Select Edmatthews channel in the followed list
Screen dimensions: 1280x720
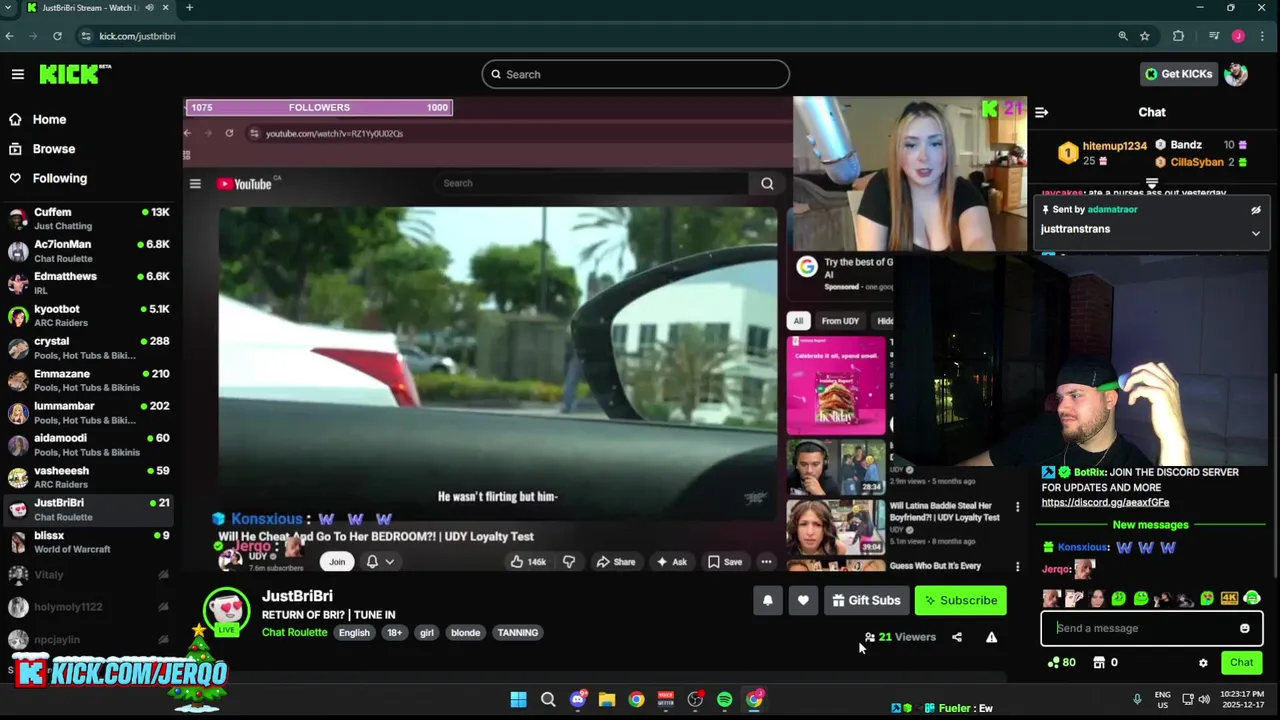(x=88, y=283)
